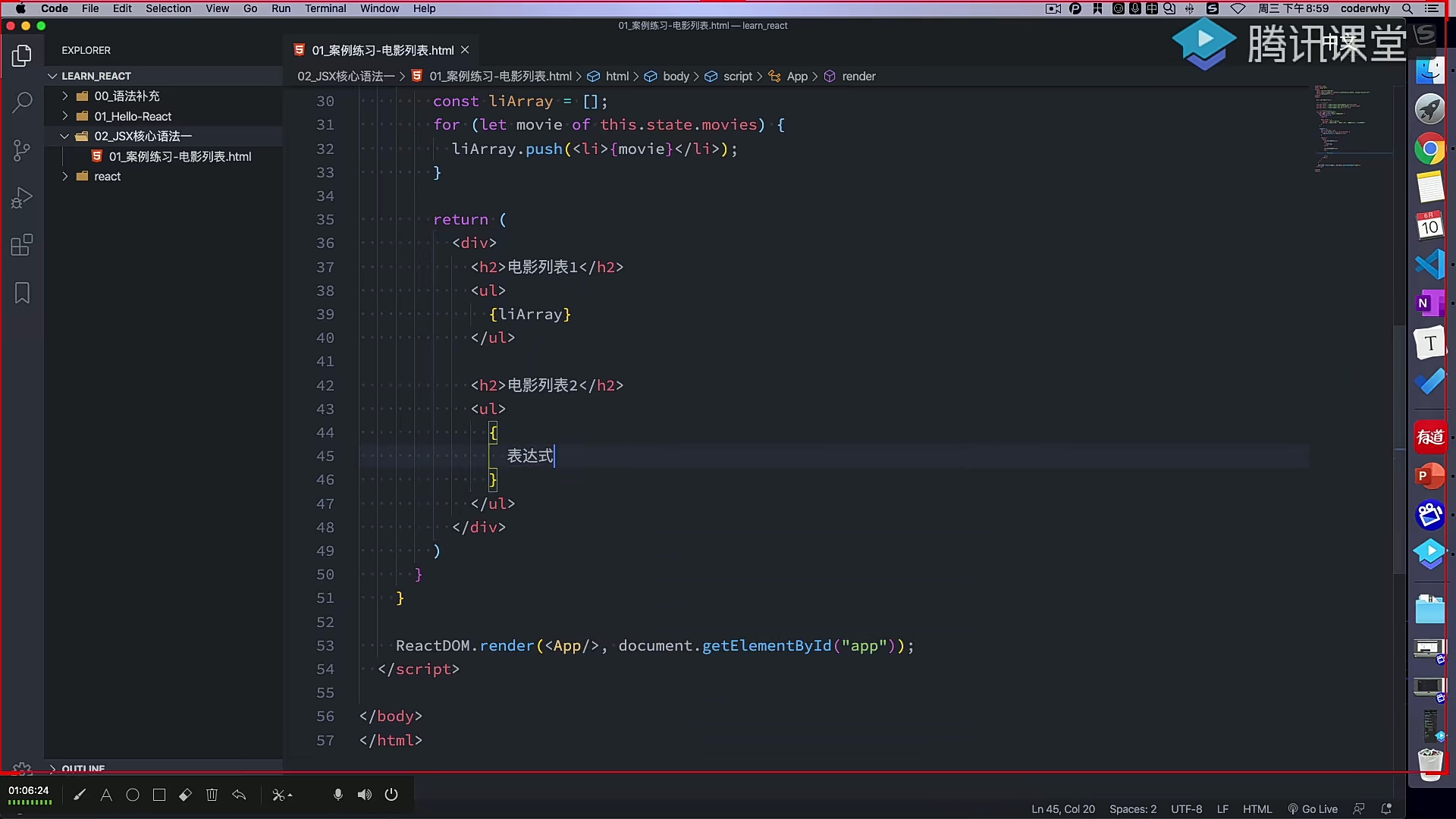
Task: Toggle the speaker sound in recorder toolbar
Action: [x=365, y=795]
